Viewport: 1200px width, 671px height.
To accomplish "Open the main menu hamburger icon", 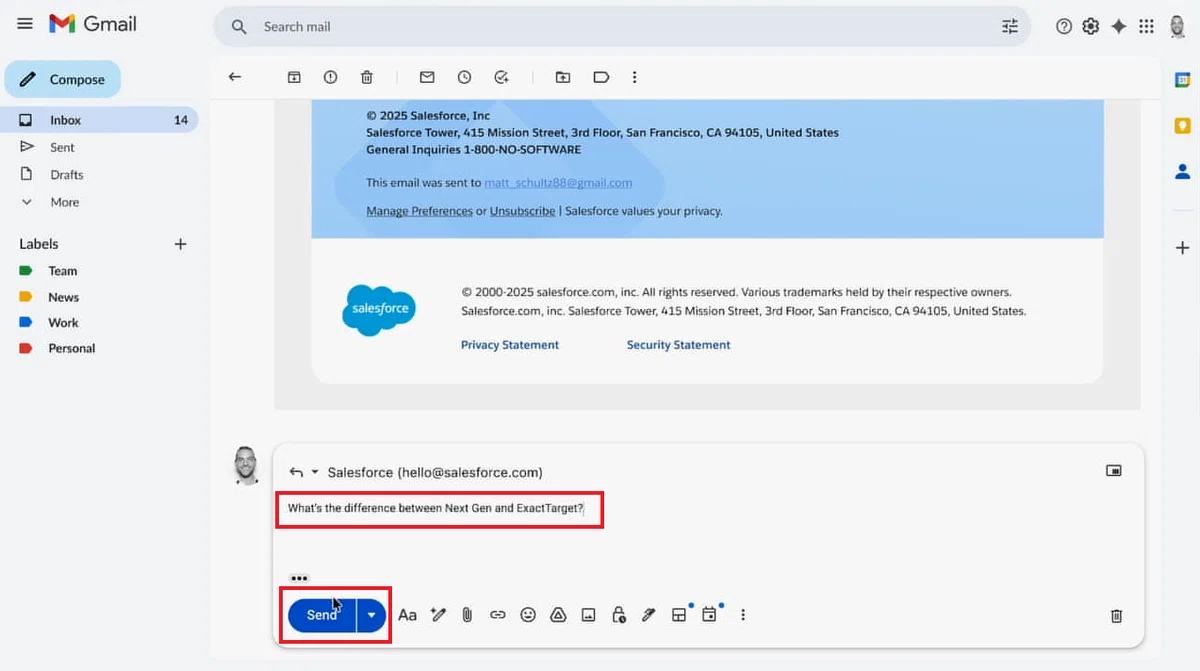I will tap(25, 24).
